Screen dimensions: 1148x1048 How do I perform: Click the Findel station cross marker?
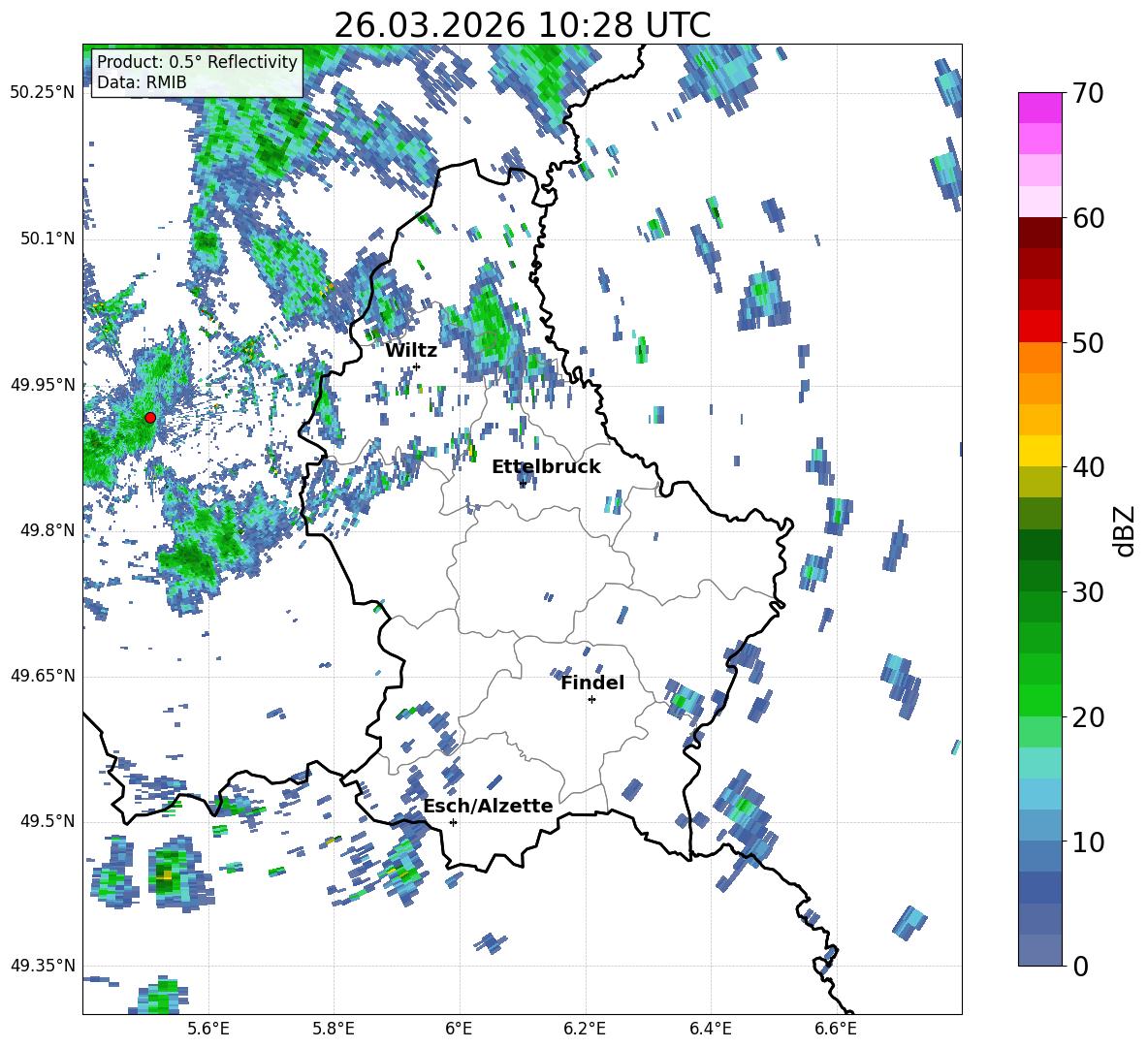[x=591, y=700]
